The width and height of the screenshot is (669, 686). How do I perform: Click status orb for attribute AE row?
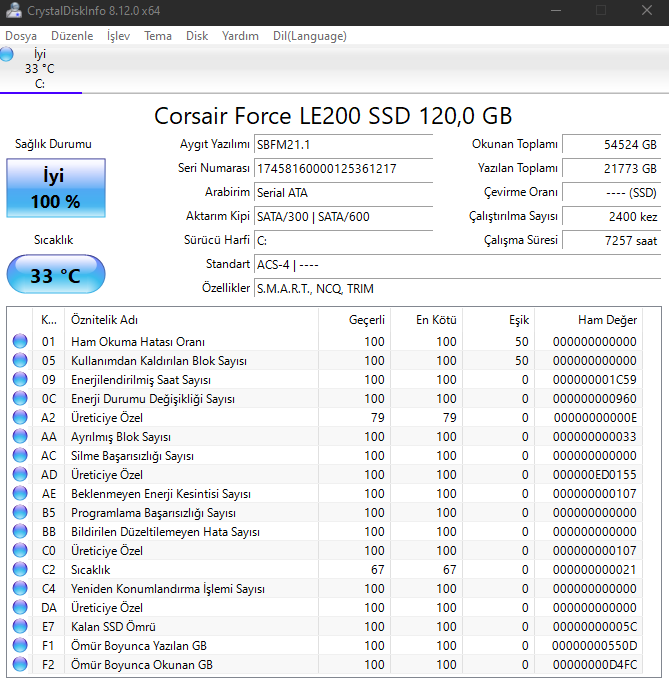click(20, 494)
